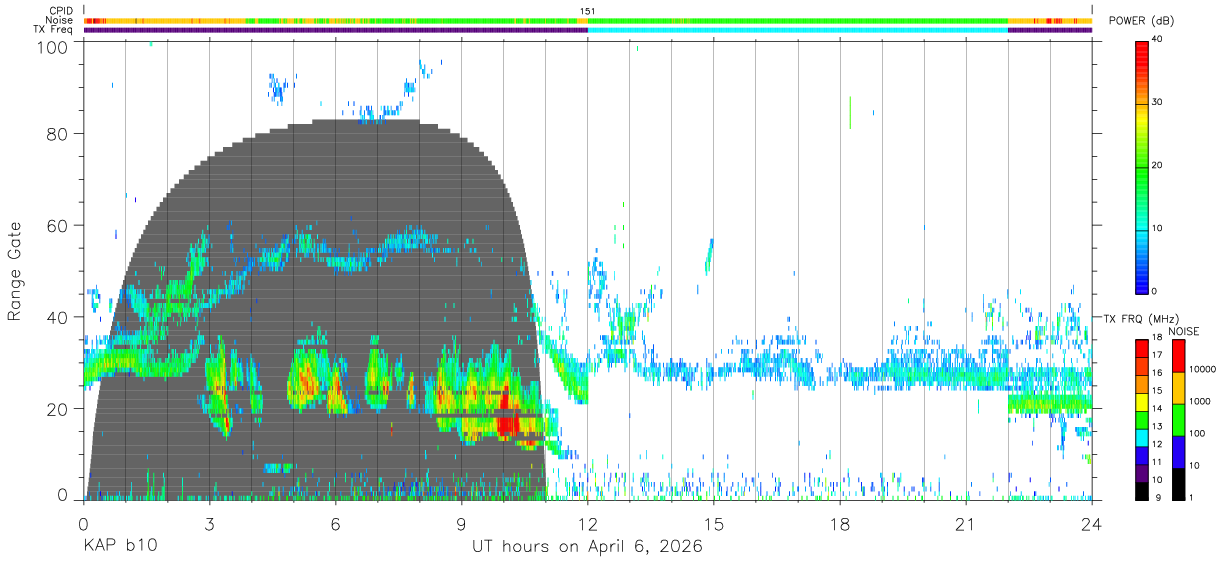The width and height of the screenshot is (1228, 567).
Task: Click UT hour tick '12' on x-axis
Action: coord(588,524)
